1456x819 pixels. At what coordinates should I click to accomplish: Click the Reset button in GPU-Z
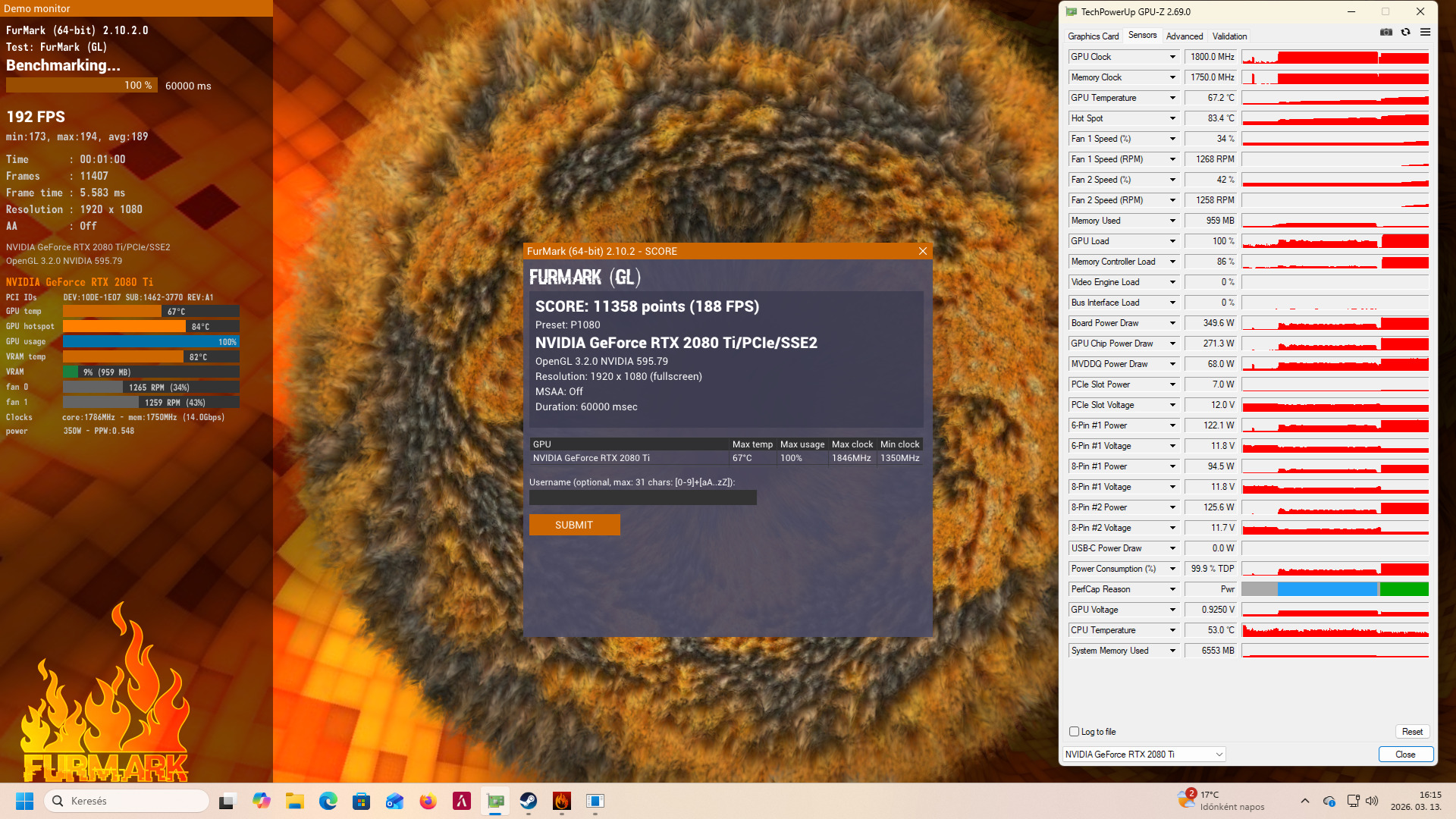coord(1412,732)
